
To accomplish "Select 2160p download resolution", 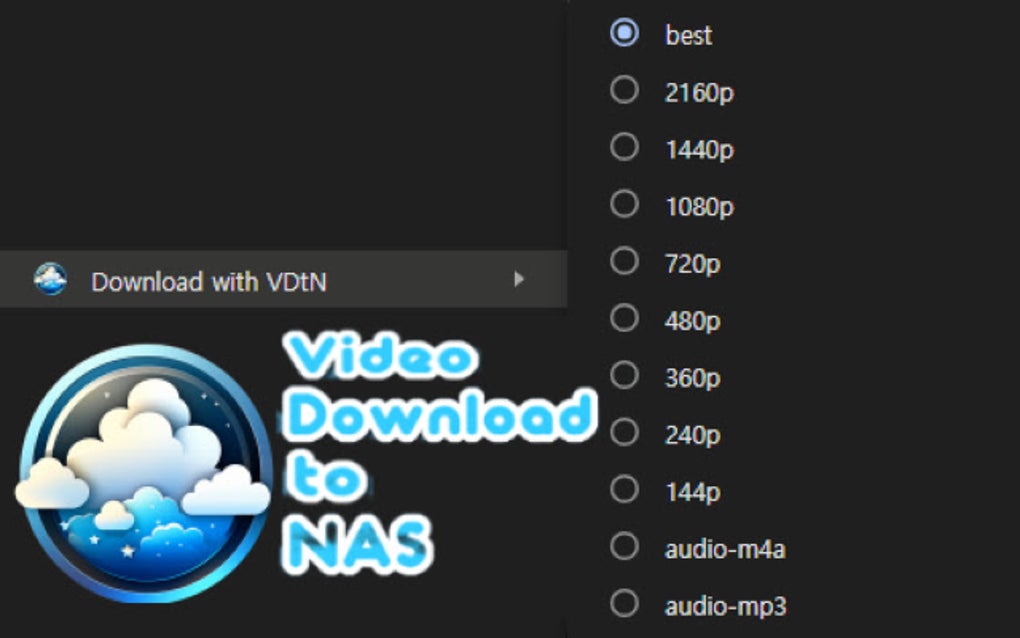I will click(x=624, y=91).
